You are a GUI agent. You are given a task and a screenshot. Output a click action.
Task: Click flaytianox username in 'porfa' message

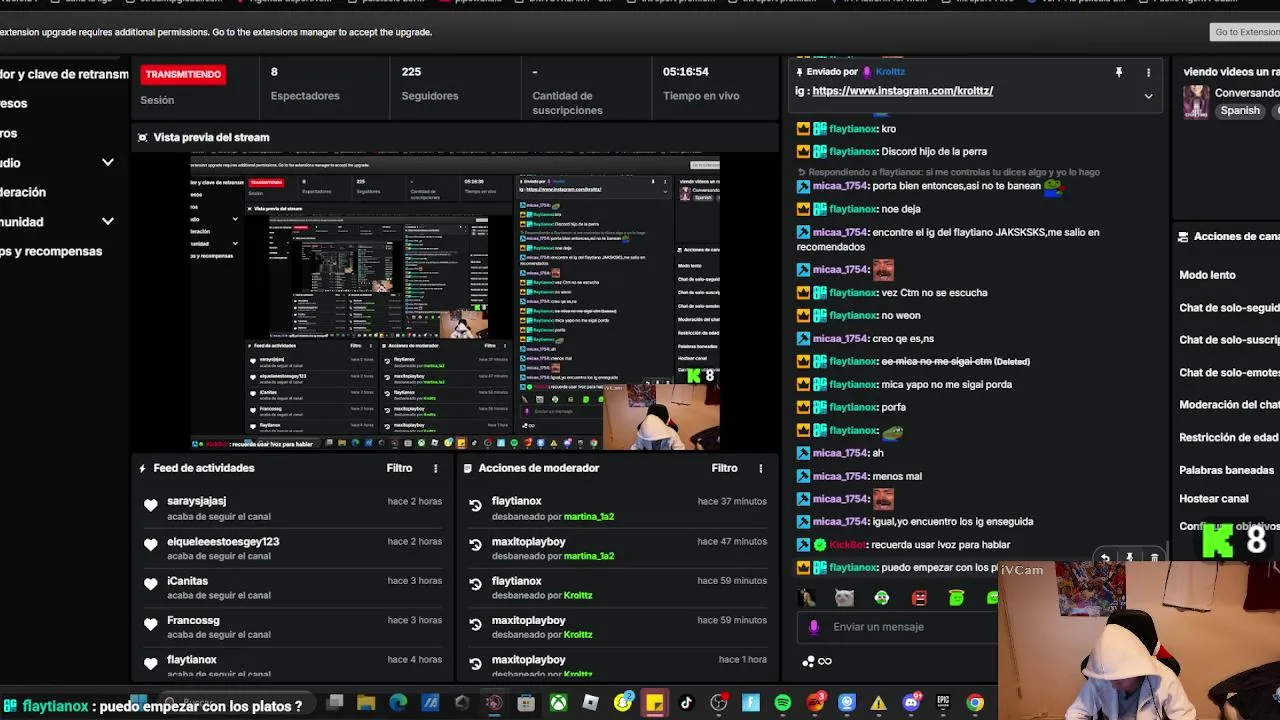(x=852, y=407)
